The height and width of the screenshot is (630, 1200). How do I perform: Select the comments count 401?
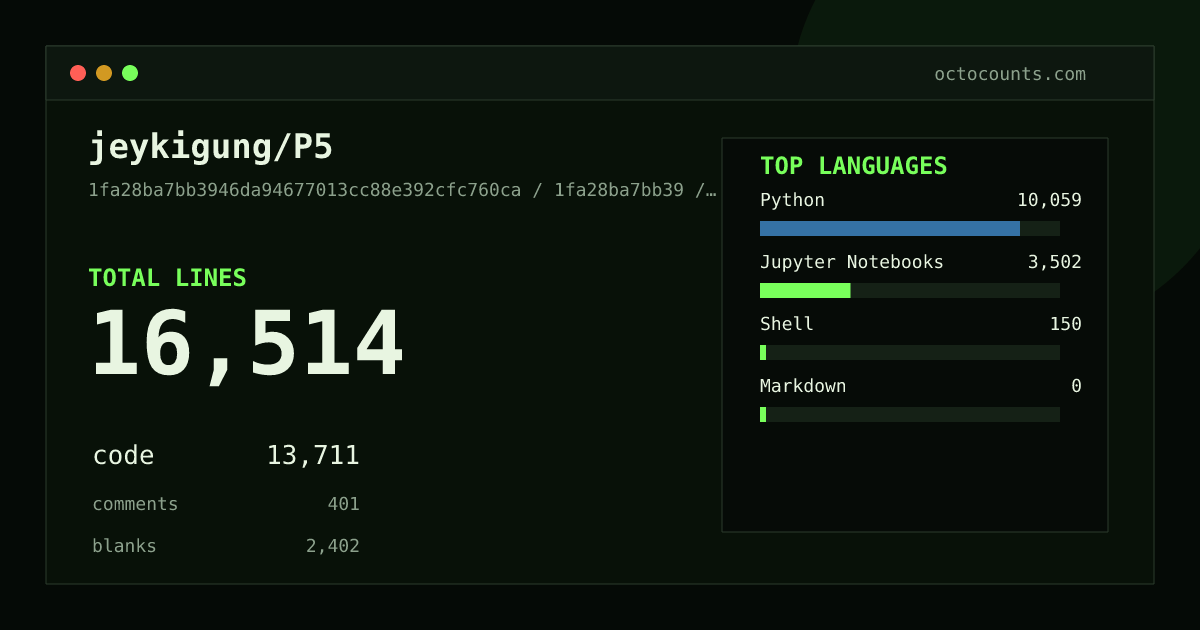(343, 504)
